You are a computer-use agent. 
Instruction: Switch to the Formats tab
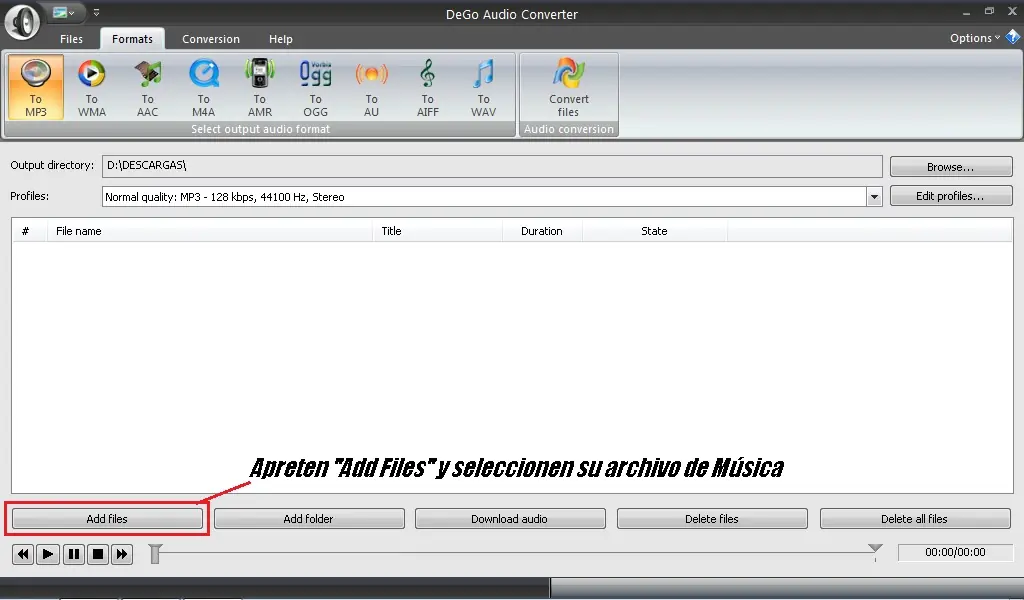coord(132,39)
